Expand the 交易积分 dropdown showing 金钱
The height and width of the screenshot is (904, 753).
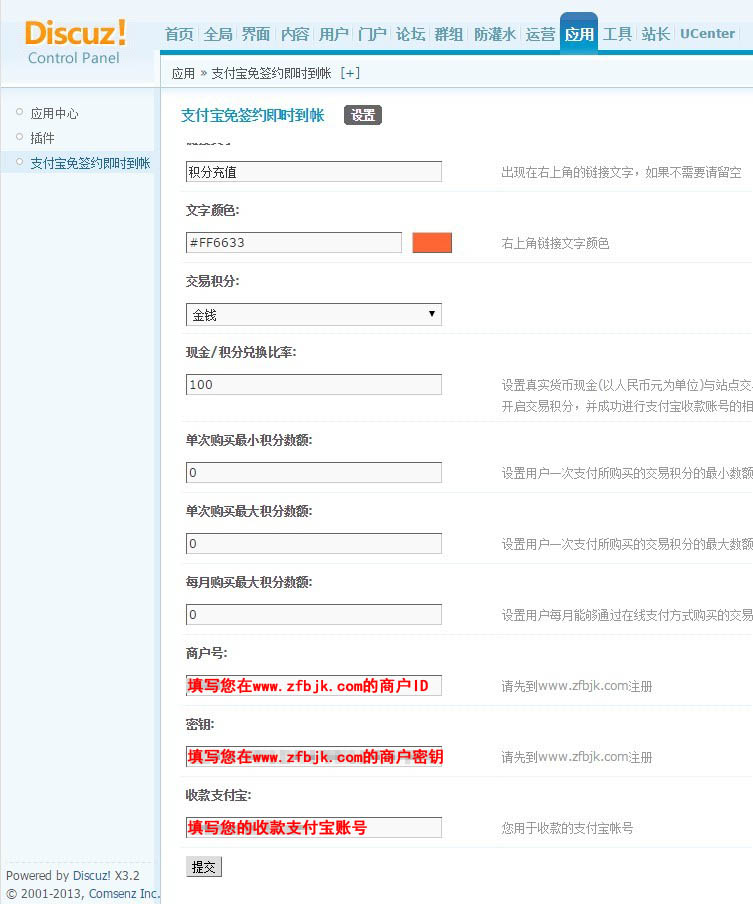click(x=314, y=314)
